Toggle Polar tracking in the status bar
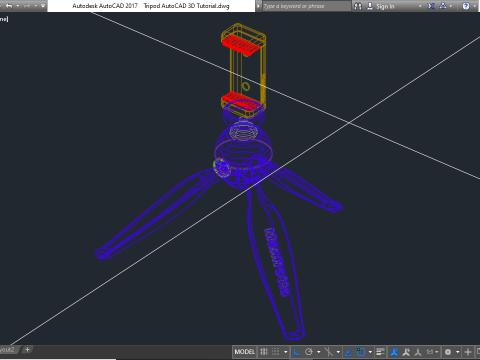480x360 pixels. pyautogui.click(x=309, y=352)
